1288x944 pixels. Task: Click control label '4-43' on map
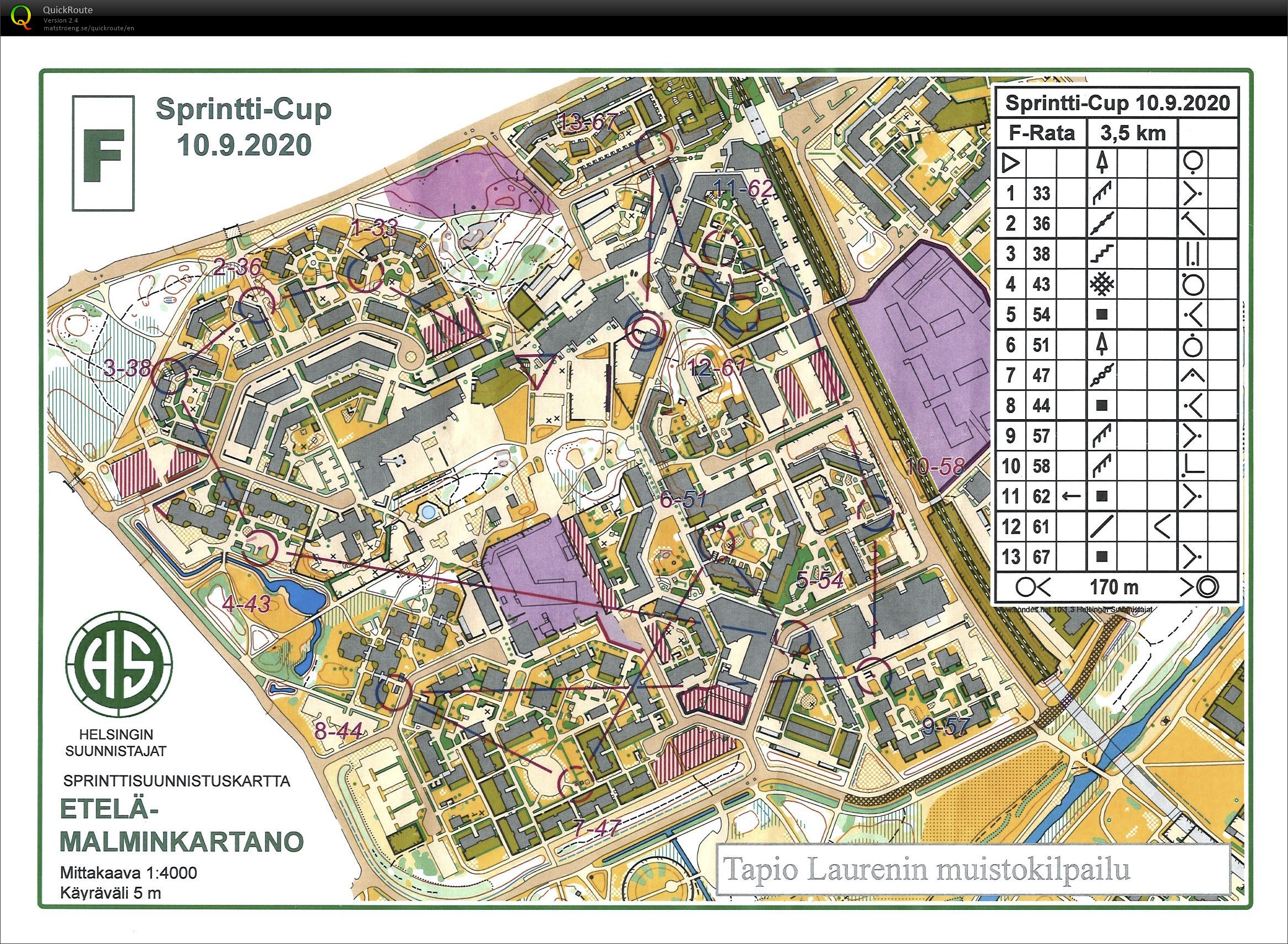coord(246,604)
